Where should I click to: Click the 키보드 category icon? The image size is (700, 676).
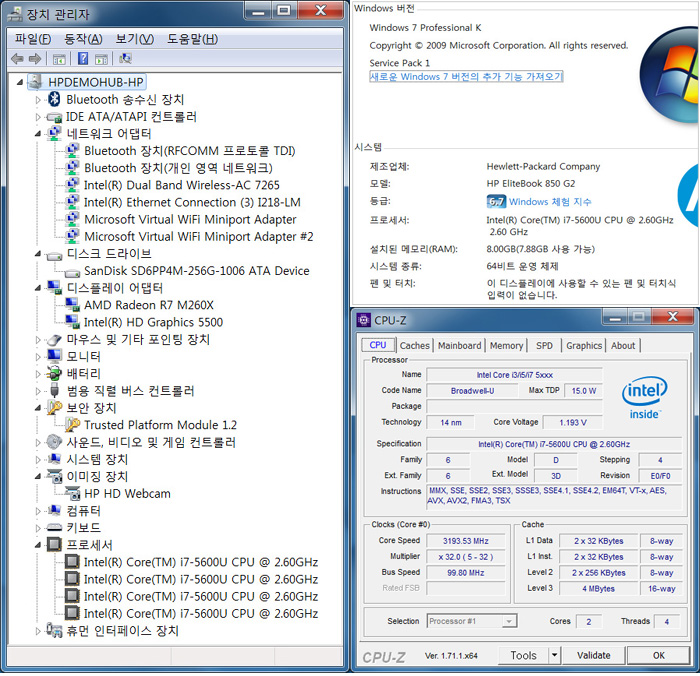pyautogui.click(x=54, y=527)
